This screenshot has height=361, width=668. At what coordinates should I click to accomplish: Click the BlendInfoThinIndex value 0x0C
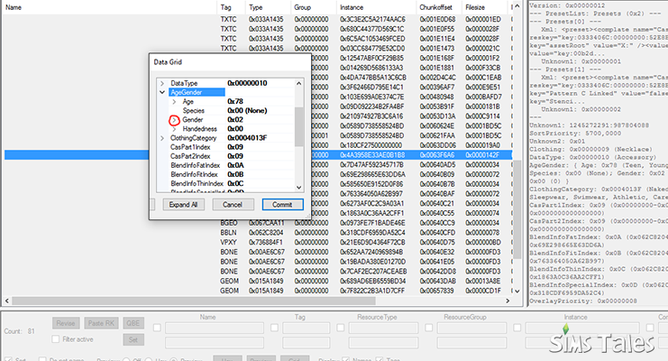click(235, 184)
